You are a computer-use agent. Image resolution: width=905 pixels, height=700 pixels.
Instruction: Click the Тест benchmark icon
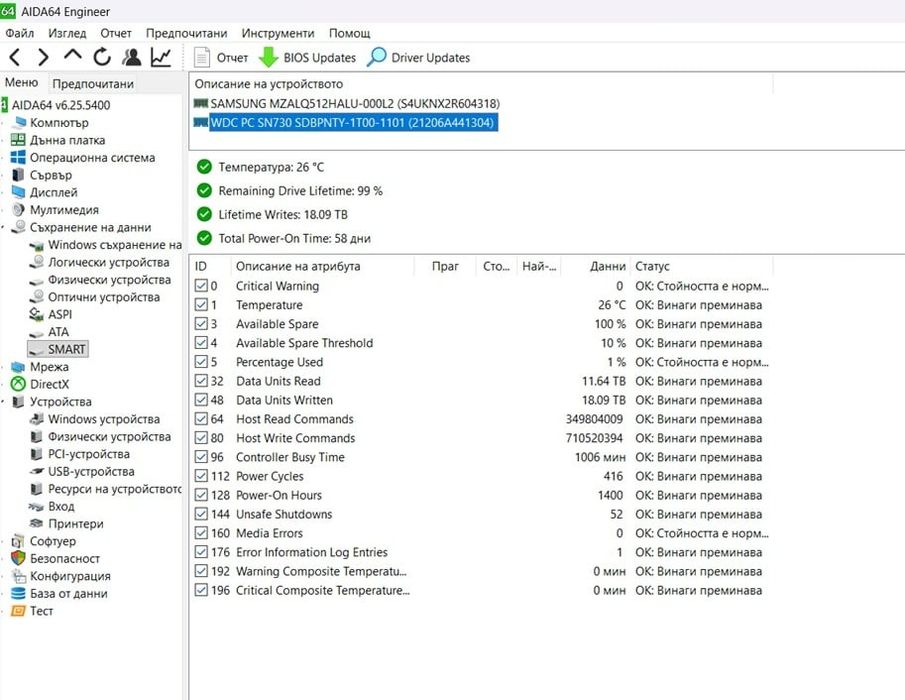click(x=18, y=611)
